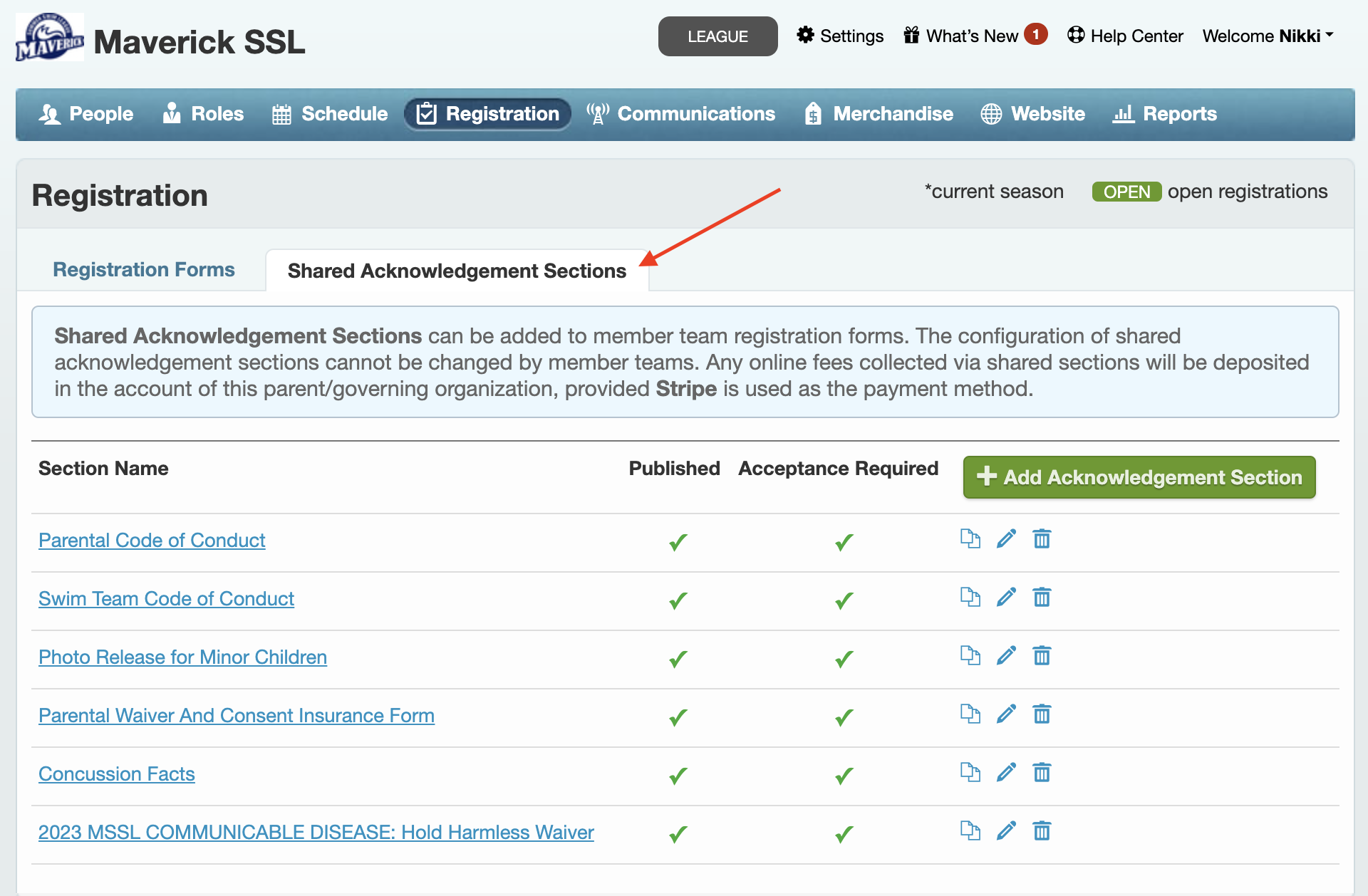This screenshot has height=896, width=1368.
Task: Delete the Photo Release for Minor Children section
Action: 1042,656
